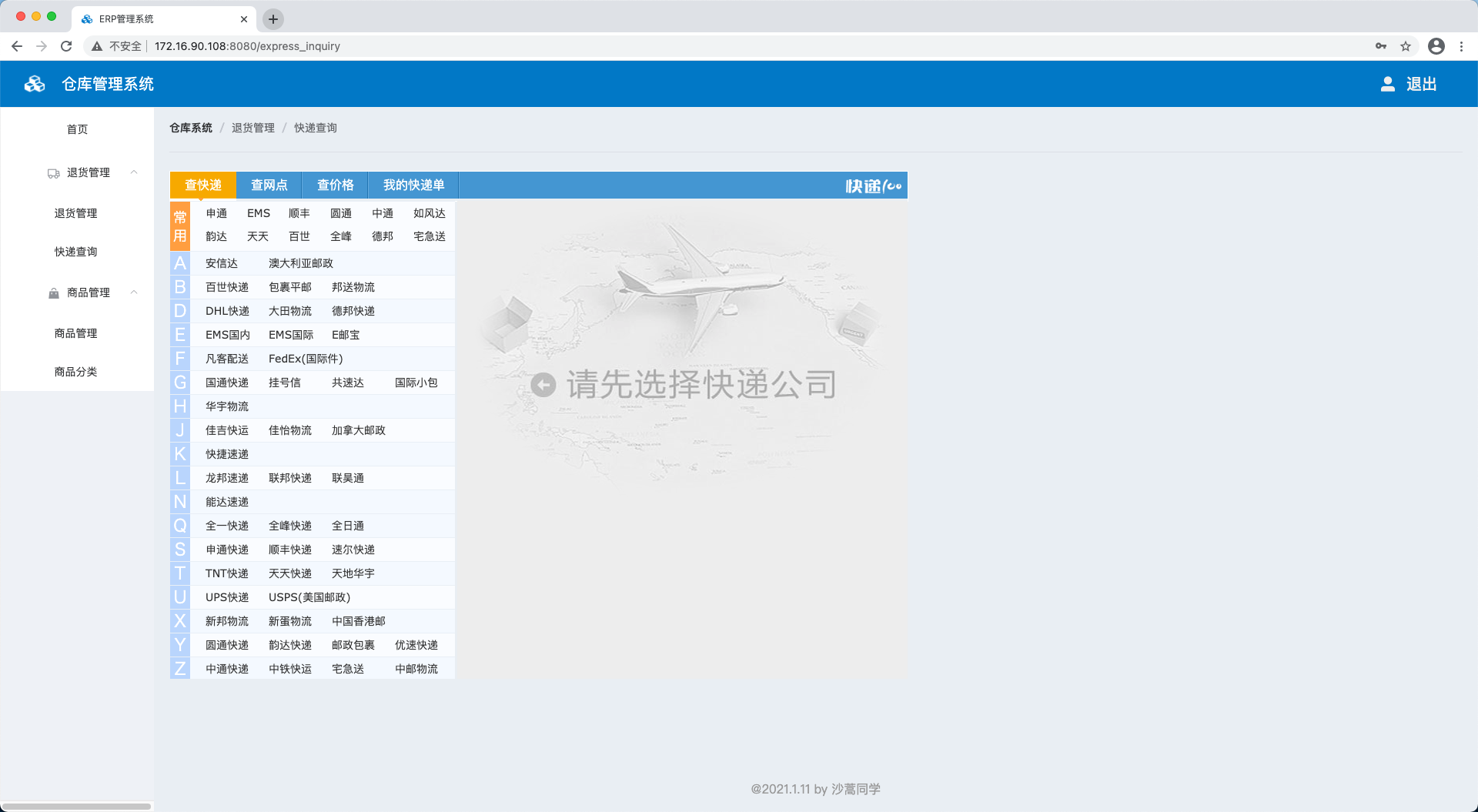
Task: Click the 仓库系统 breadcrumb link
Action: coord(191,128)
